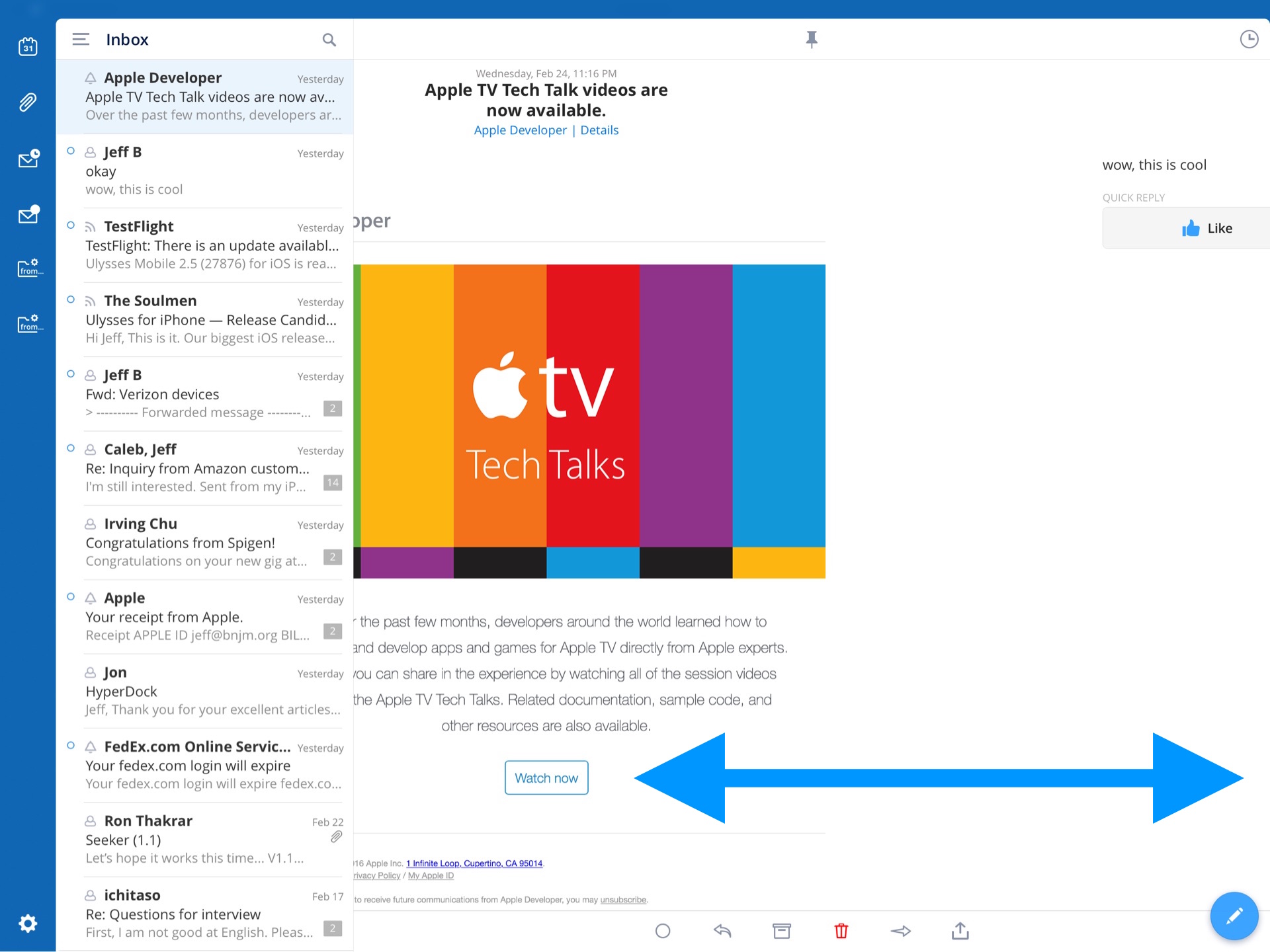Screen dimensions: 1270x952
Task: View Snoozed emails from the sidebar
Action: (28, 159)
